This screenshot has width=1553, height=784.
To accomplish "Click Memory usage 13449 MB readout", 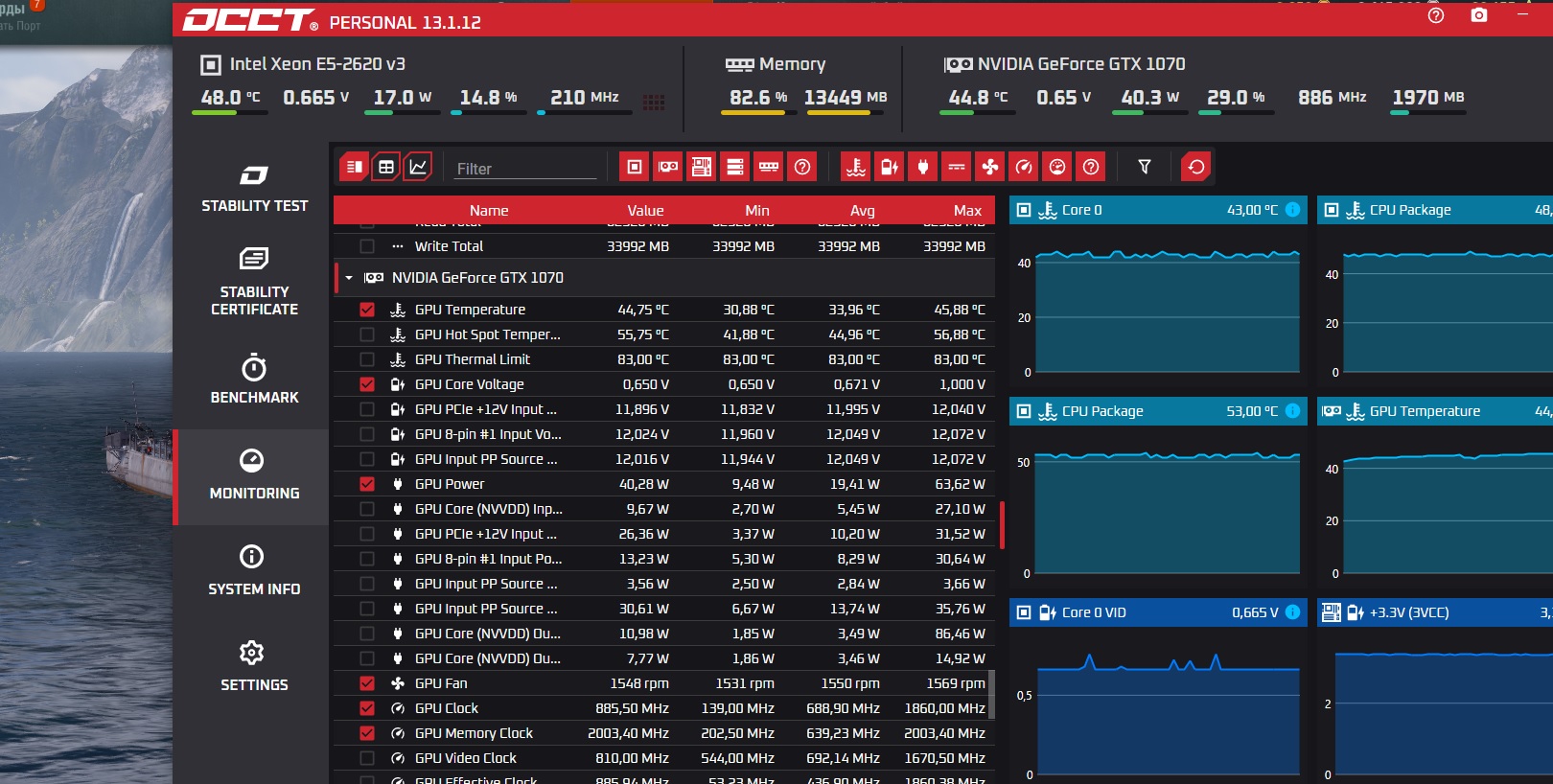I will 846,98.
